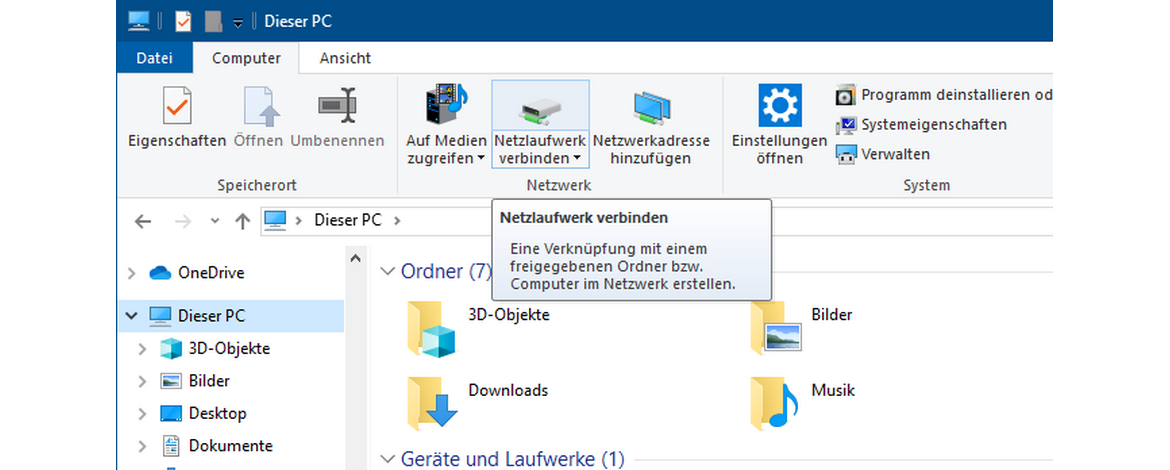The height and width of the screenshot is (470, 1170).
Task: Switch to the Ansicht ribbon tab
Action: [345, 58]
